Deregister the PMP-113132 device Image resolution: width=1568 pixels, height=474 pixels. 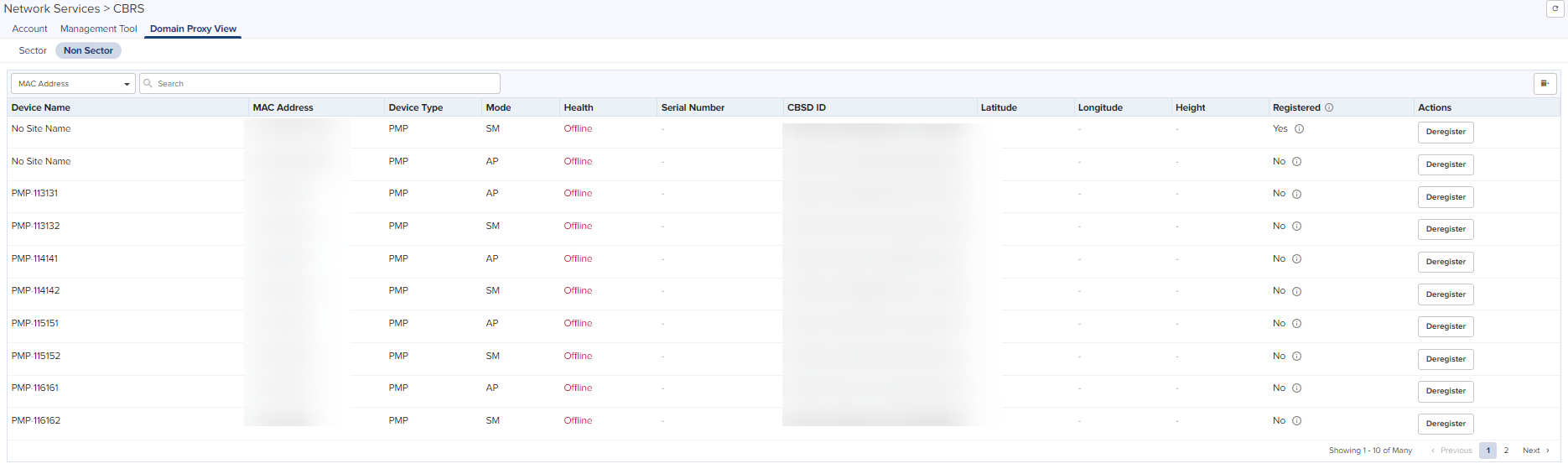[1446, 229]
